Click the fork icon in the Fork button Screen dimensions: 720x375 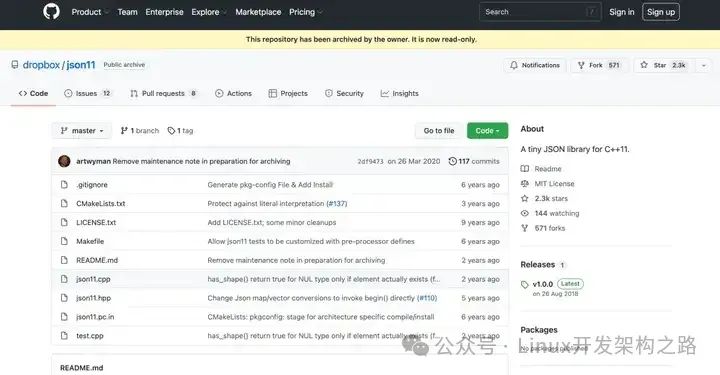point(581,65)
